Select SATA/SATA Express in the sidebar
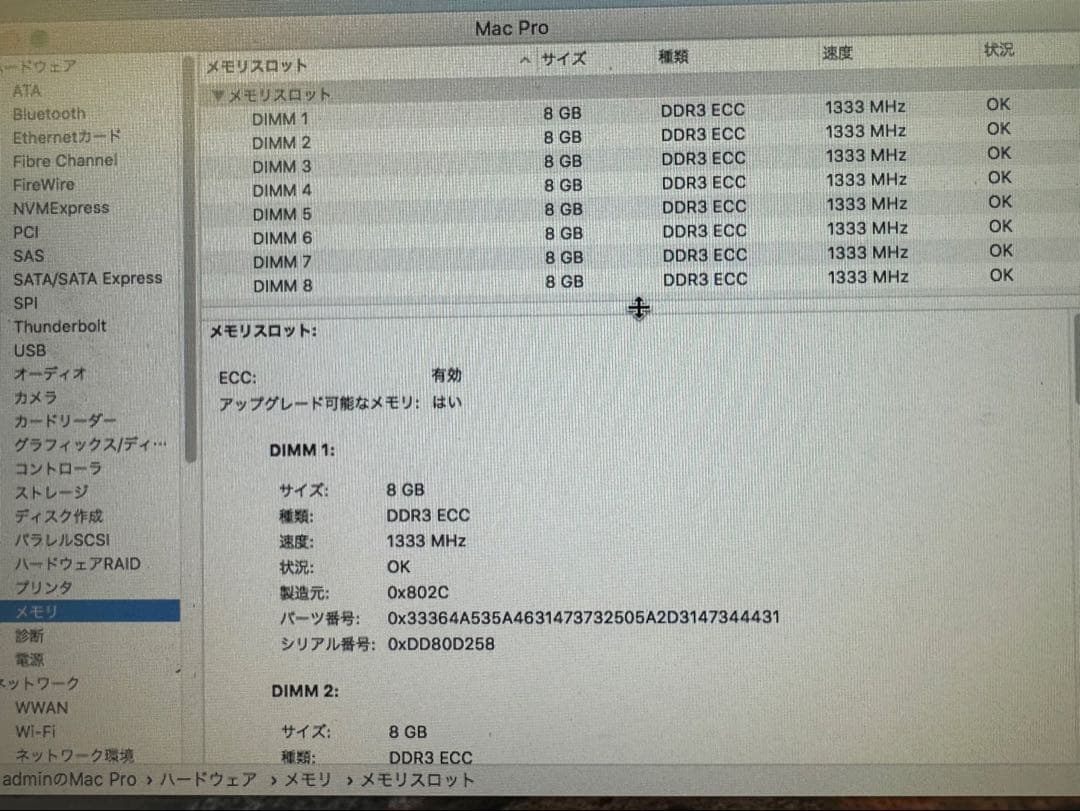1080x811 pixels. [x=88, y=278]
